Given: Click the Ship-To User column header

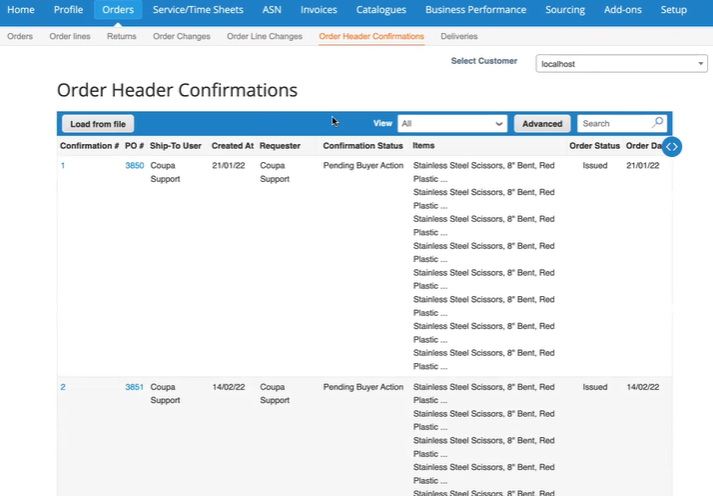Looking at the screenshot, I should tap(176, 146).
